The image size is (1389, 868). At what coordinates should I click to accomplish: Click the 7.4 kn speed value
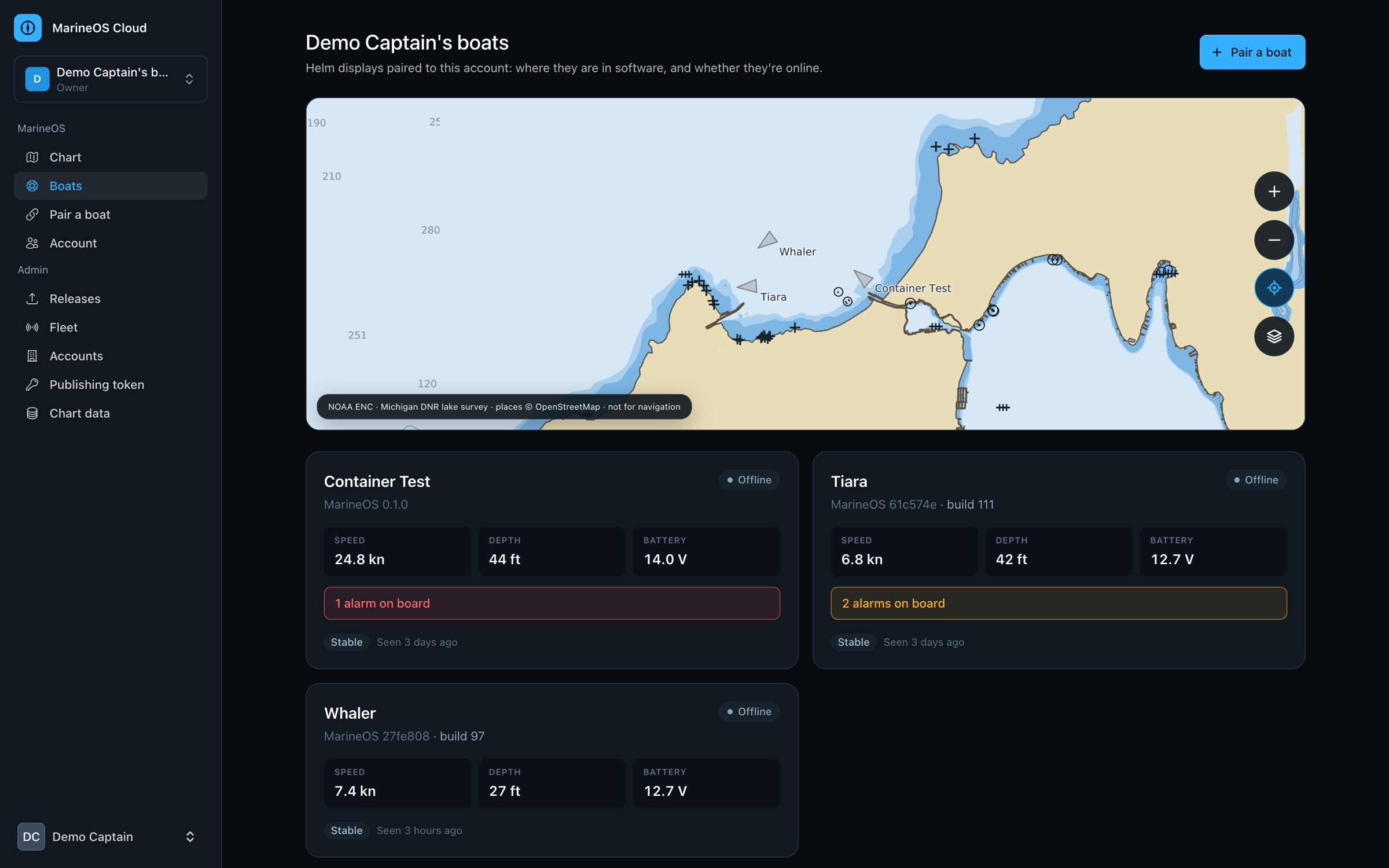coord(355,790)
